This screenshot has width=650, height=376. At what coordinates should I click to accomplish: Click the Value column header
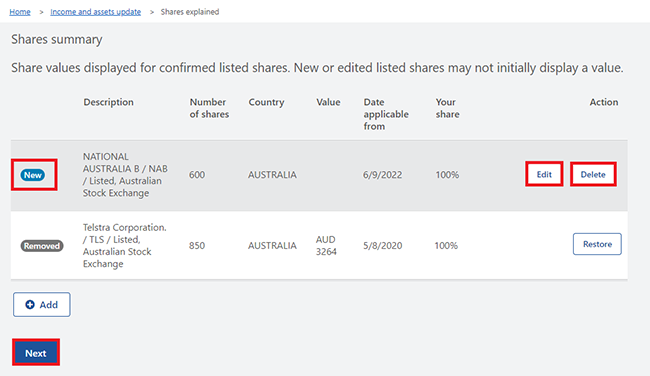(x=328, y=102)
